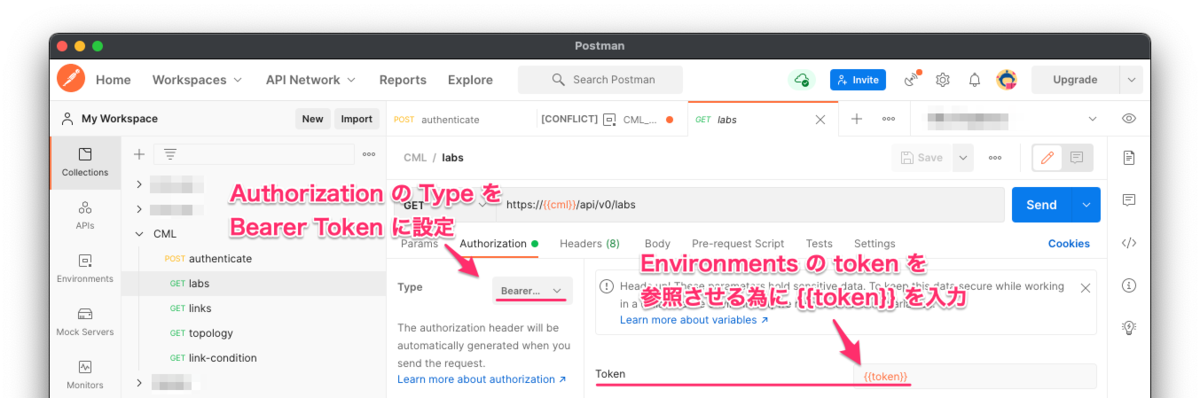Screen dimensions: 1200x398
Task: Open a new request tab with plus
Action: [857, 119]
